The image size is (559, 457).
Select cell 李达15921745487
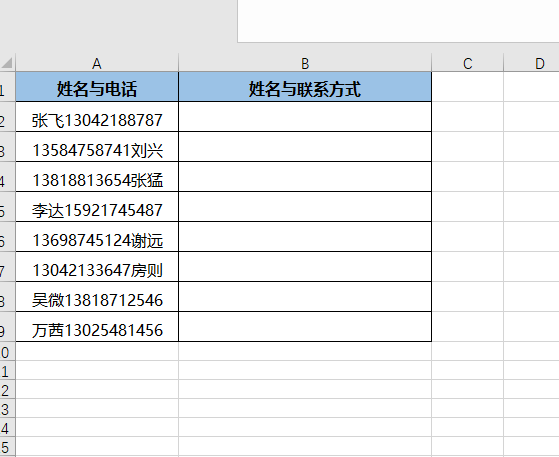[97, 207]
